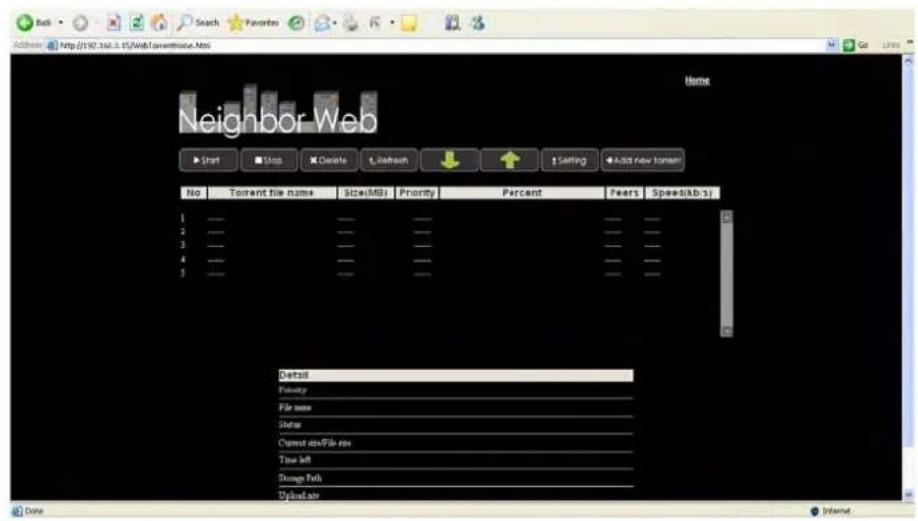Viewport: 918px width, 521px height.
Task: Click the Done status bar text
Action: (34, 511)
